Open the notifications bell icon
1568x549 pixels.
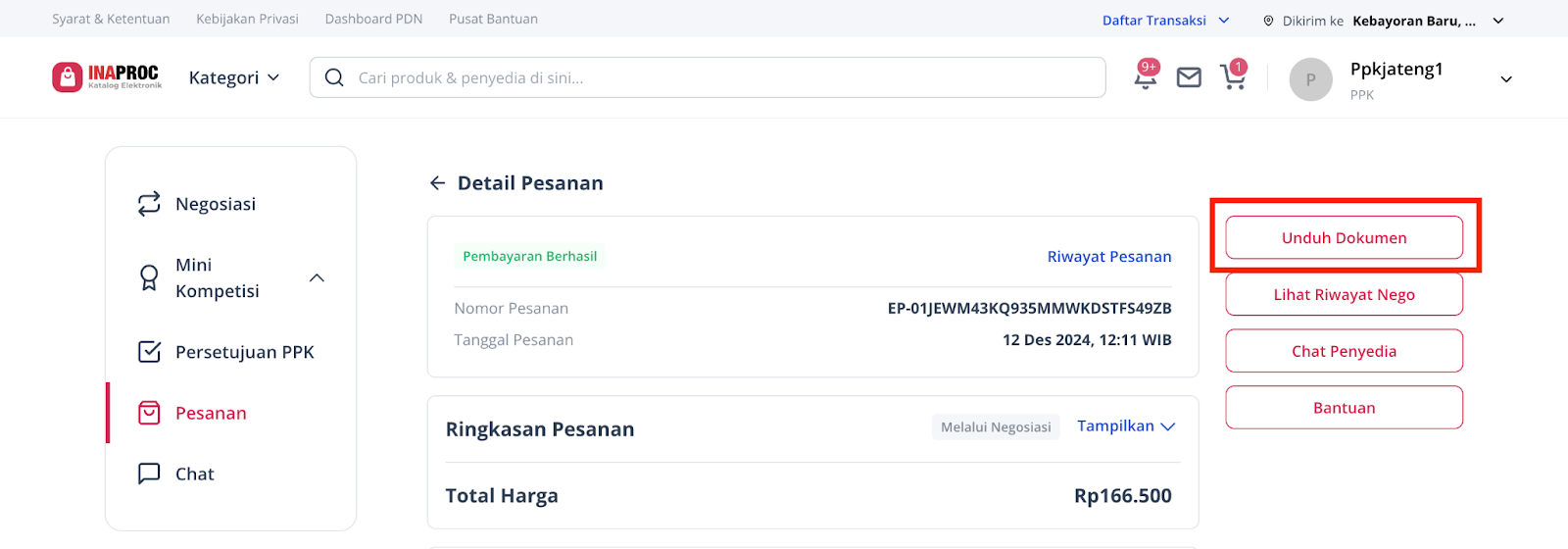pyautogui.click(x=1145, y=77)
